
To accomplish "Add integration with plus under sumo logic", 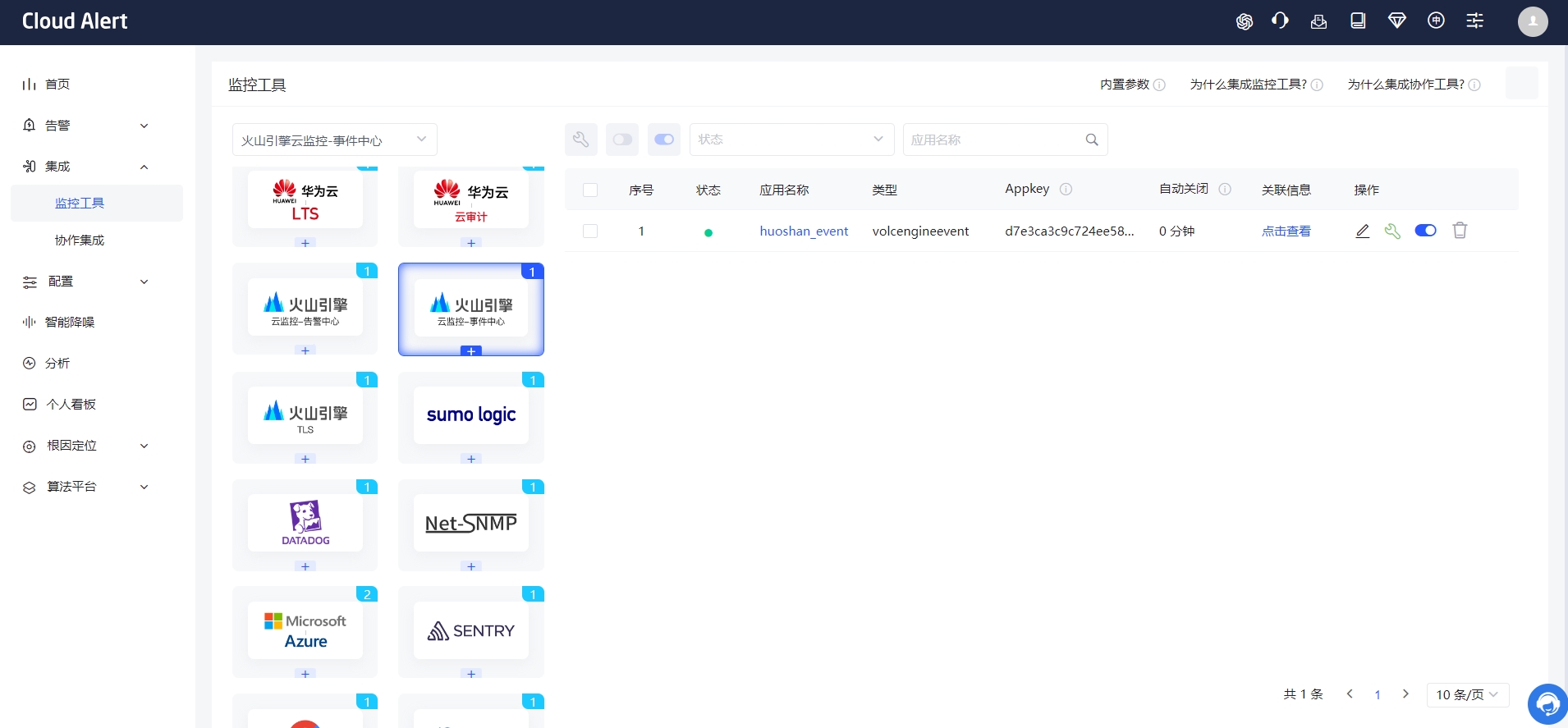I will tap(471, 459).
